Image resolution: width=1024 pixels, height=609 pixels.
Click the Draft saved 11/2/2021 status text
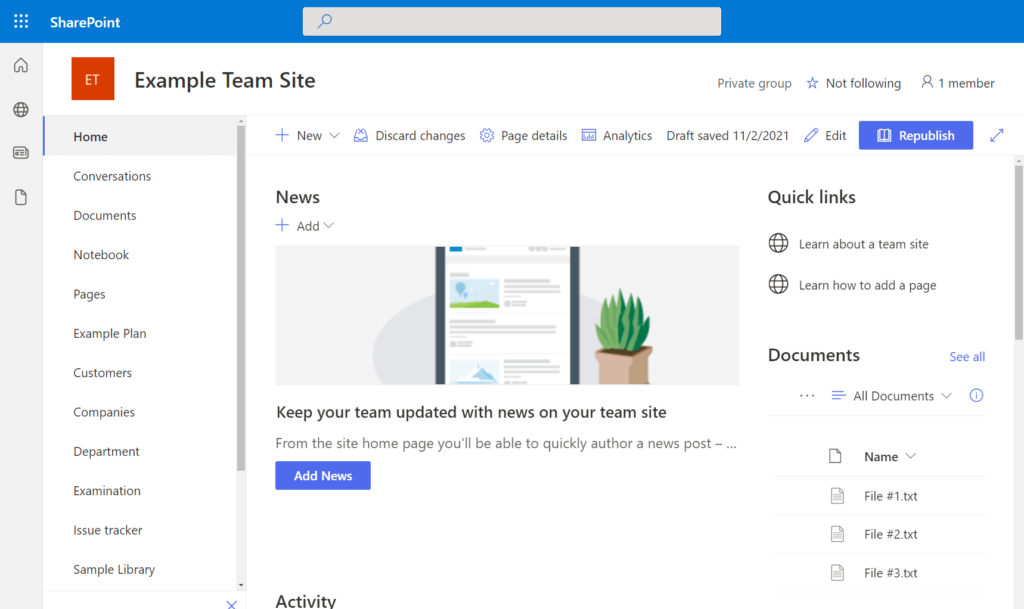pyautogui.click(x=728, y=135)
